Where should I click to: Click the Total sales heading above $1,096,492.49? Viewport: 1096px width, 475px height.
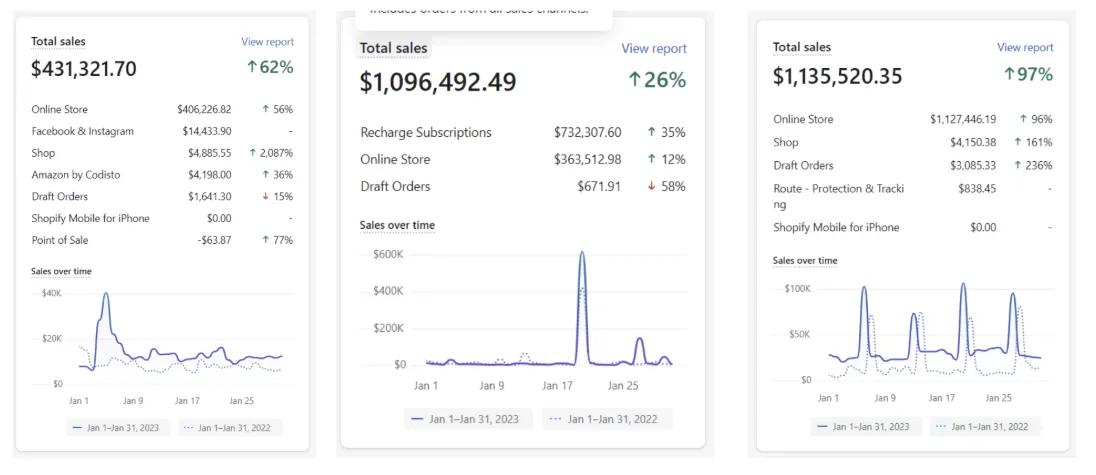393,48
